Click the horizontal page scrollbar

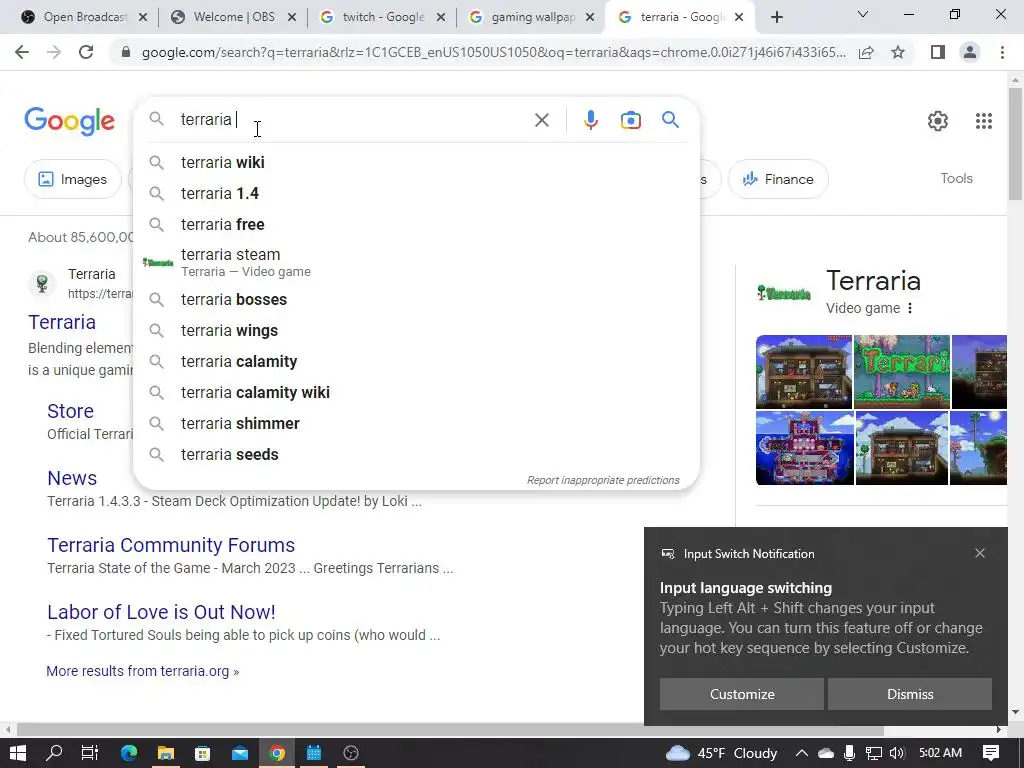(x=450, y=729)
